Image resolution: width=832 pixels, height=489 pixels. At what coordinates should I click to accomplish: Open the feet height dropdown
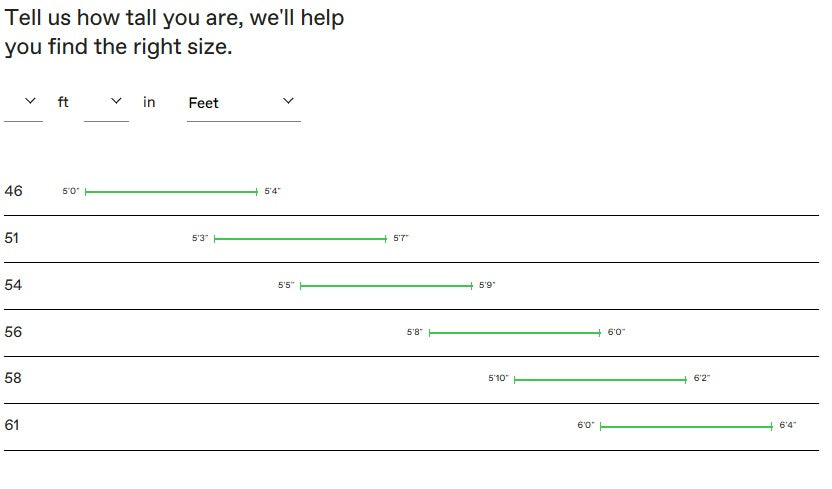[x=23, y=102]
